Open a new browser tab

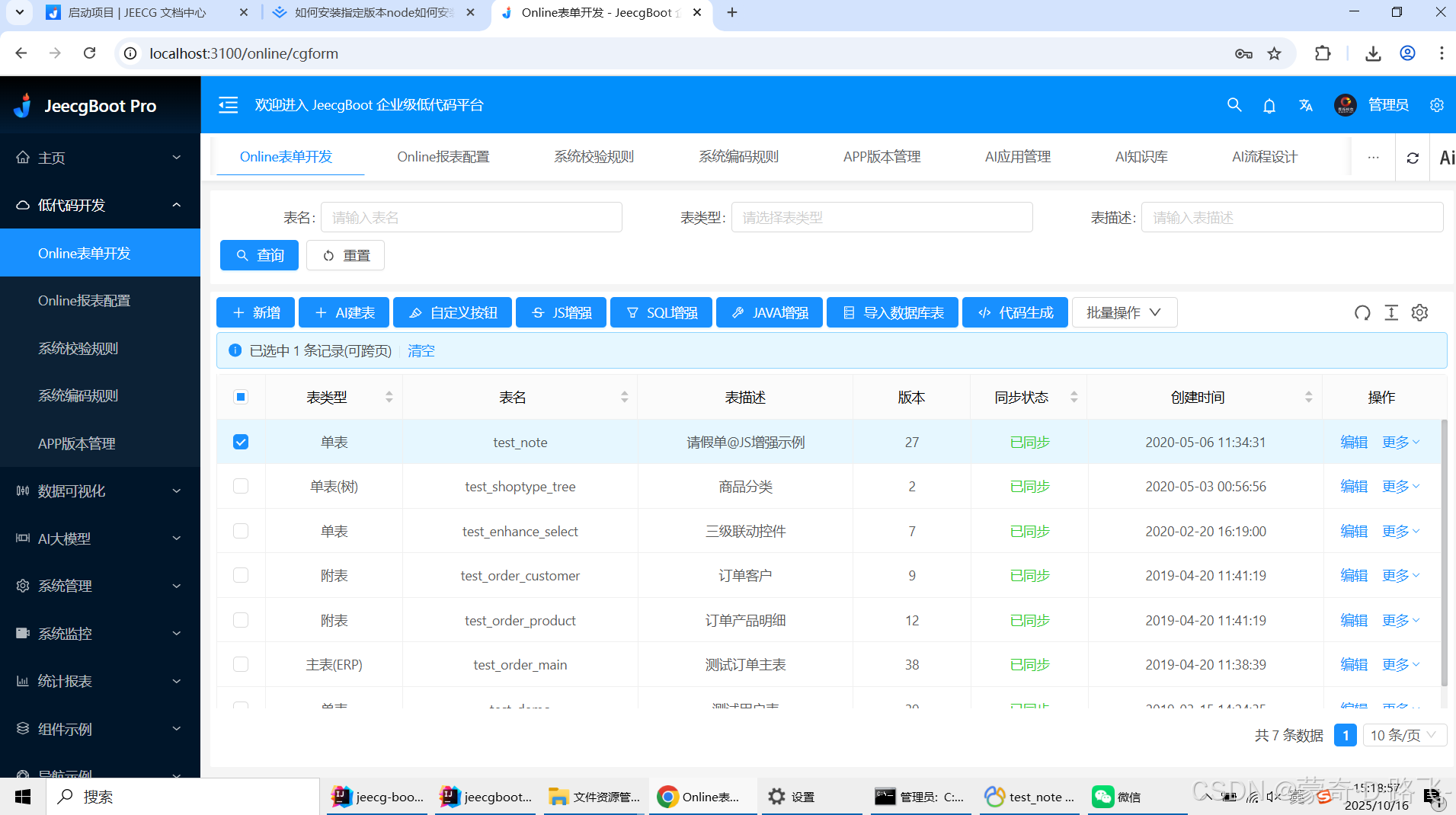(x=732, y=12)
